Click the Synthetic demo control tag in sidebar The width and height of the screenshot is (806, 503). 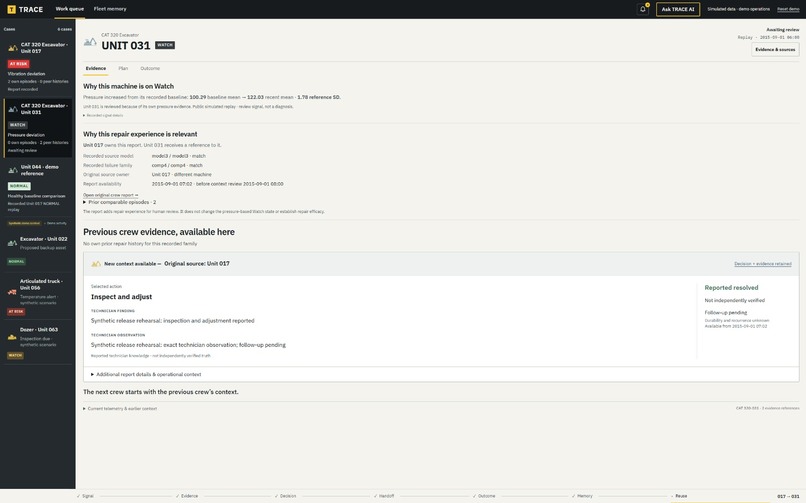tap(24, 223)
